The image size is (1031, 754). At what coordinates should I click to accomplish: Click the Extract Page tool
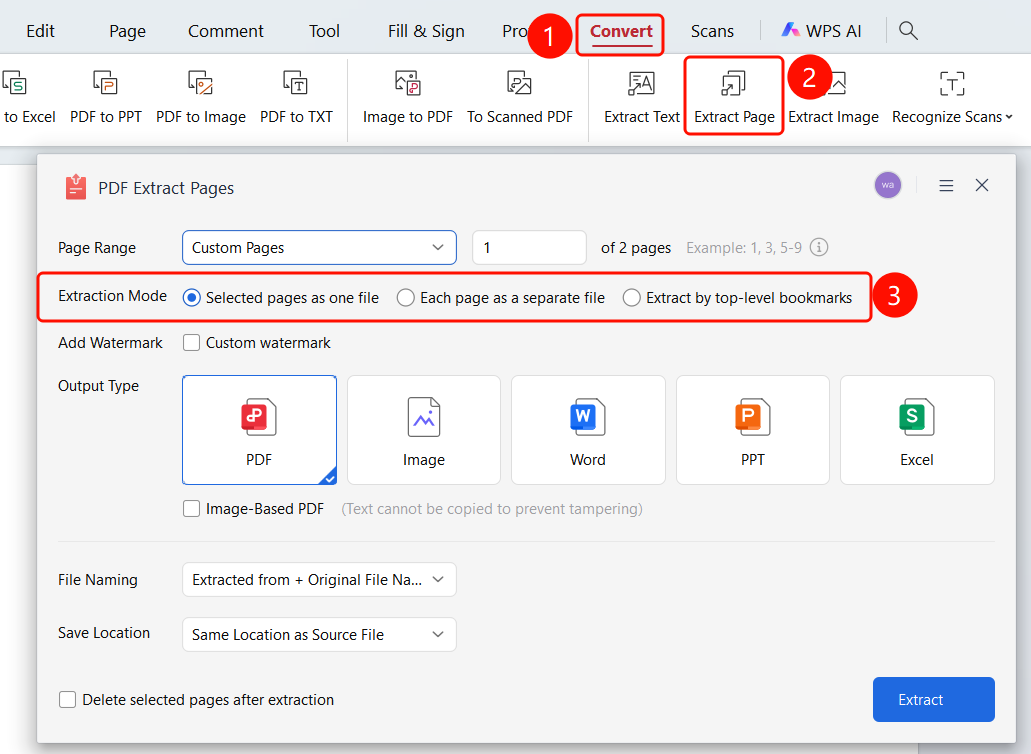pyautogui.click(x=734, y=97)
